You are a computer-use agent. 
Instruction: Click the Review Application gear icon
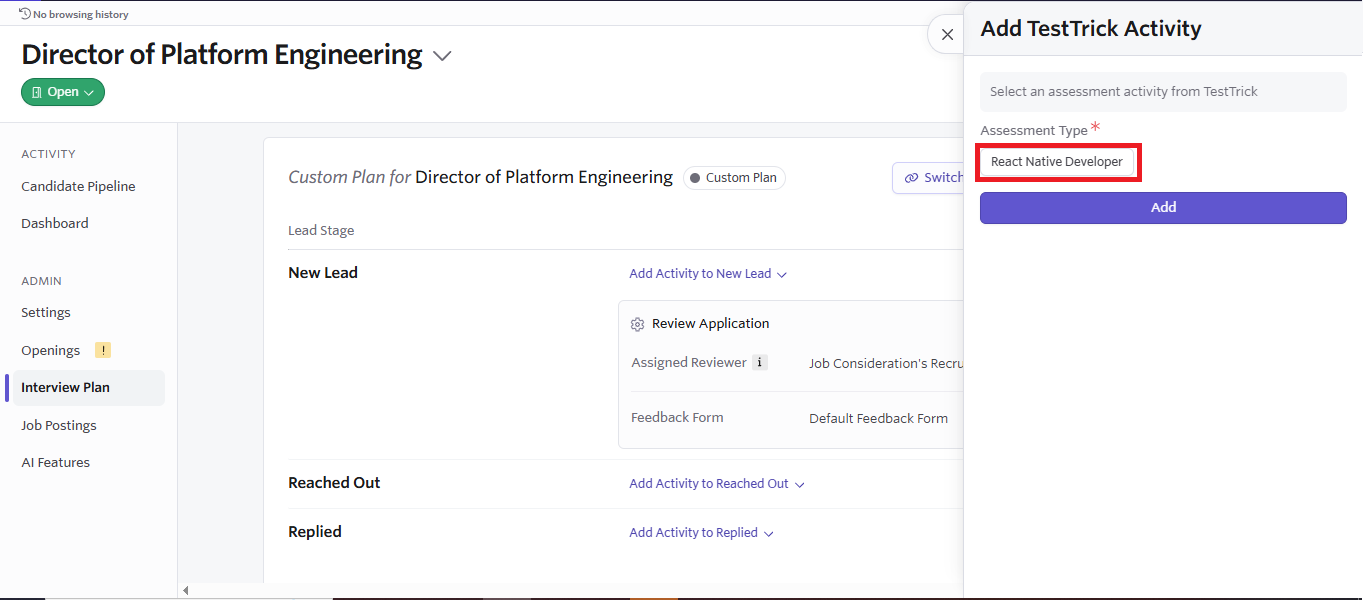point(638,324)
